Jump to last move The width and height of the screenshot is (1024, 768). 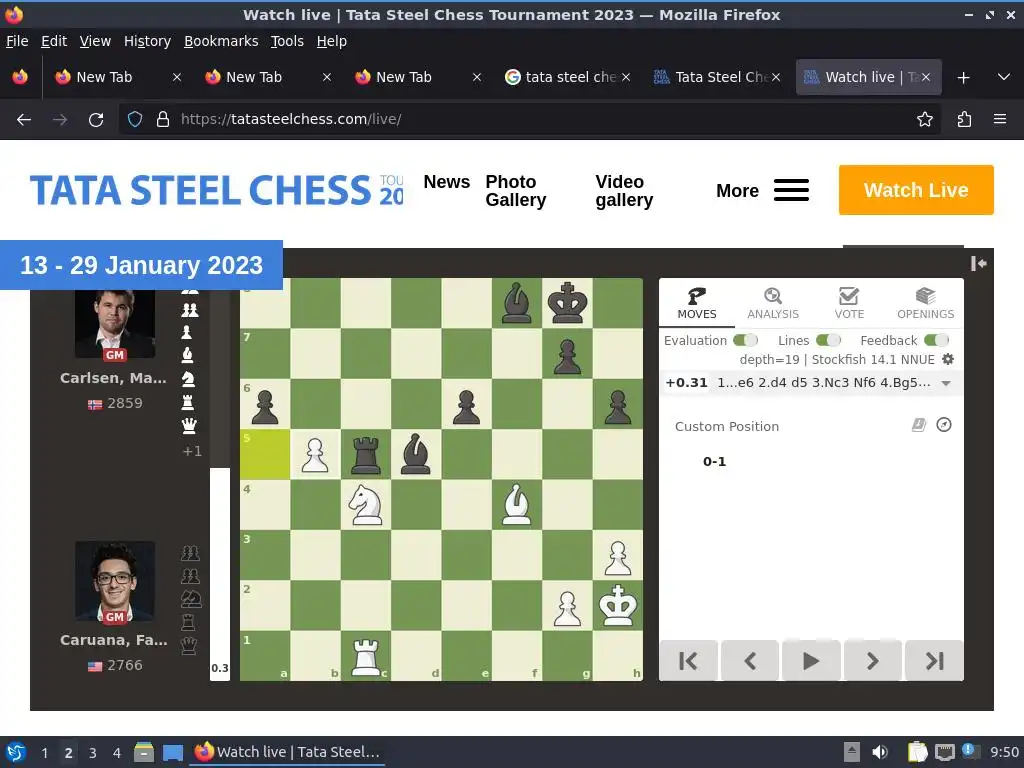click(x=934, y=661)
